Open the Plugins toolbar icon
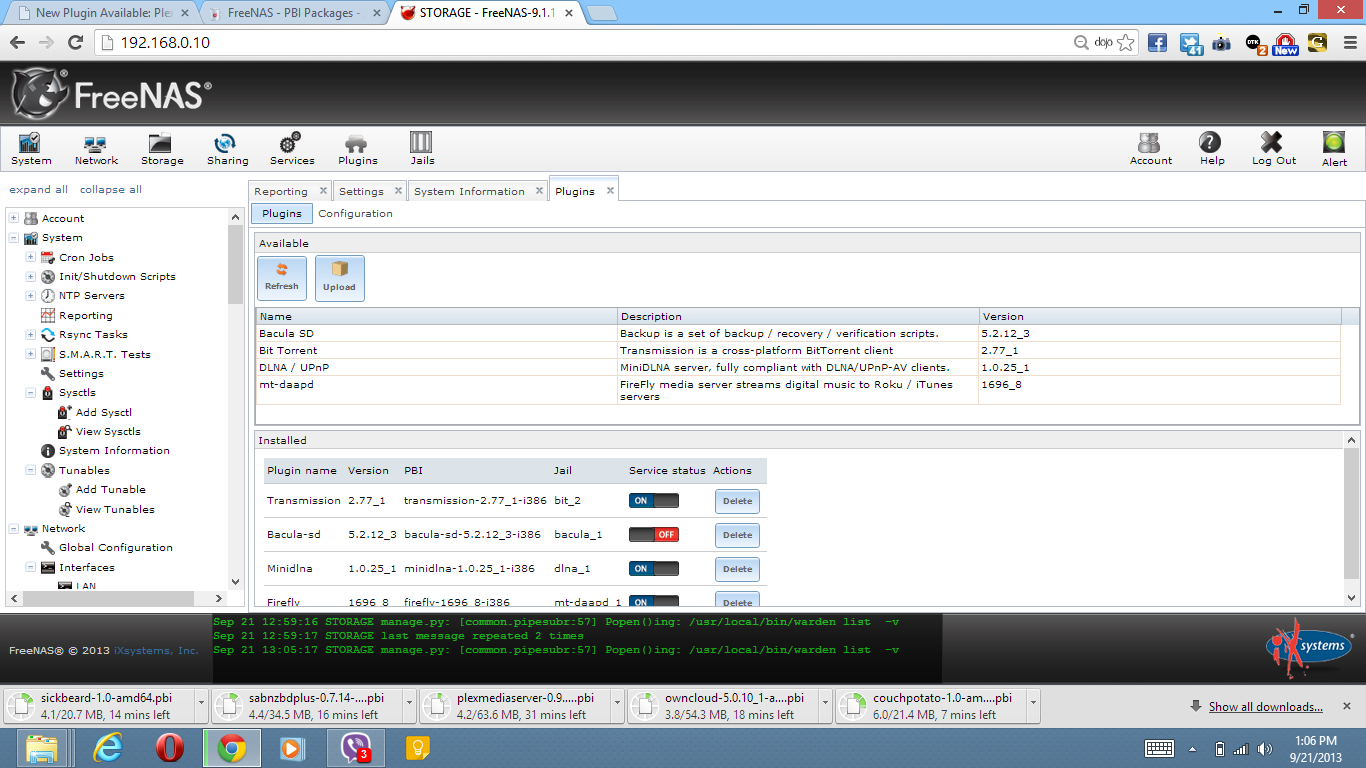The width and height of the screenshot is (1366, 768). 357,149
